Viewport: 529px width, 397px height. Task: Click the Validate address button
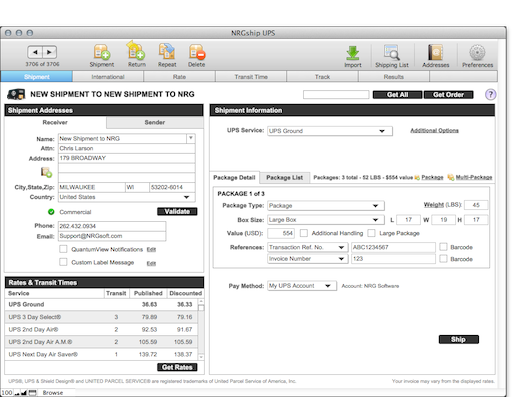coord(177,211)
